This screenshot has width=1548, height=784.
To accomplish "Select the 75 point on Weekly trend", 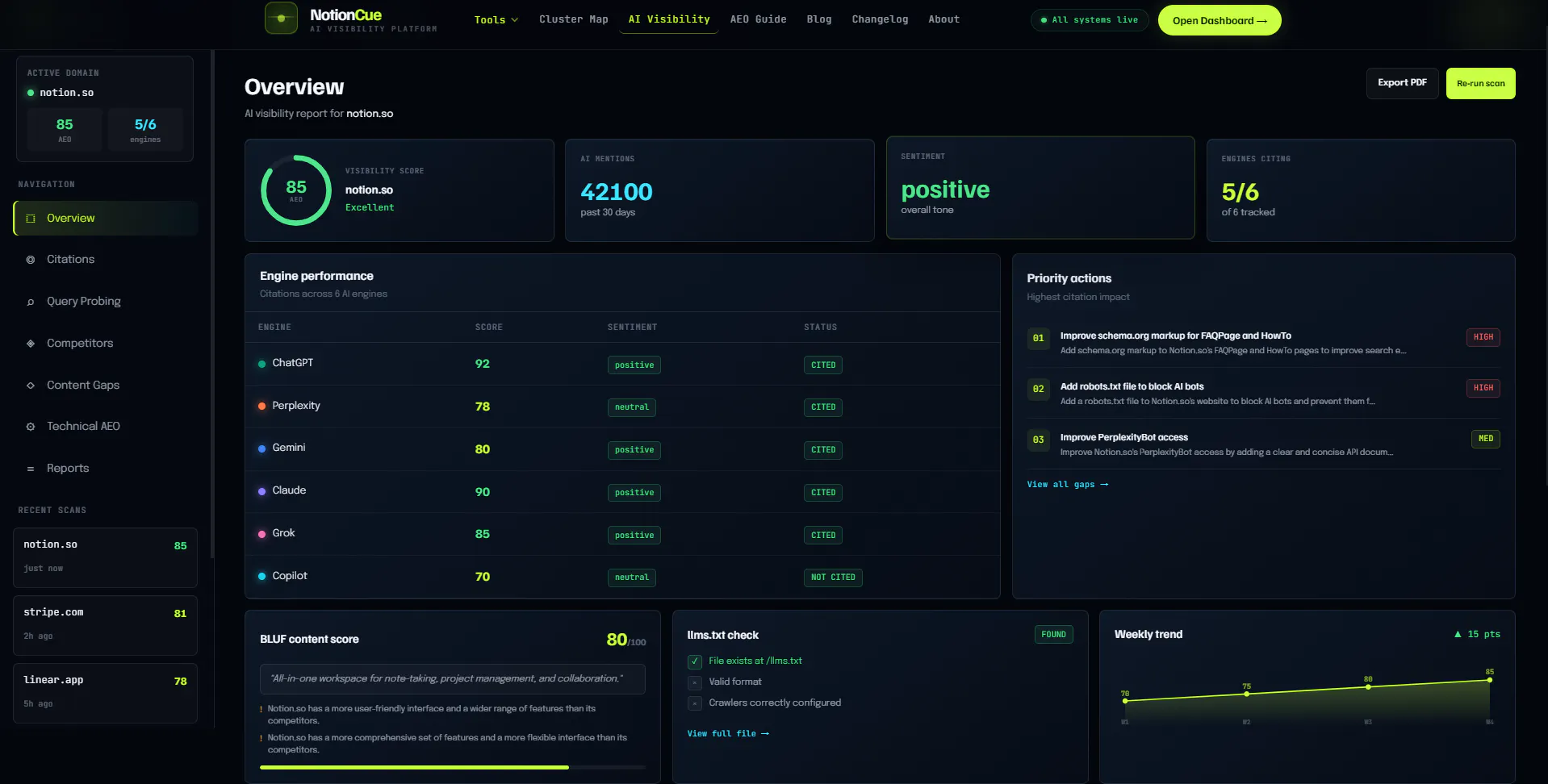I will (1246, 694).
